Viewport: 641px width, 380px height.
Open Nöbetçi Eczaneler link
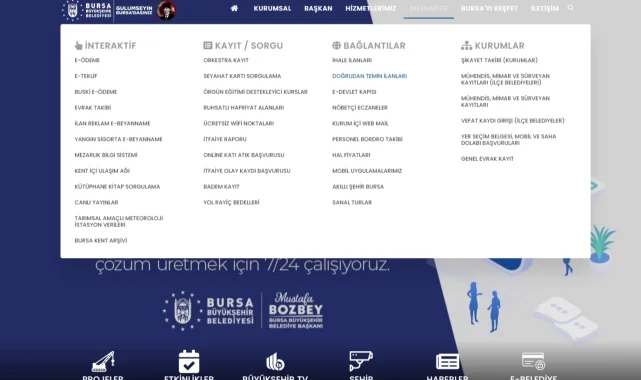(x=360, y=107)
